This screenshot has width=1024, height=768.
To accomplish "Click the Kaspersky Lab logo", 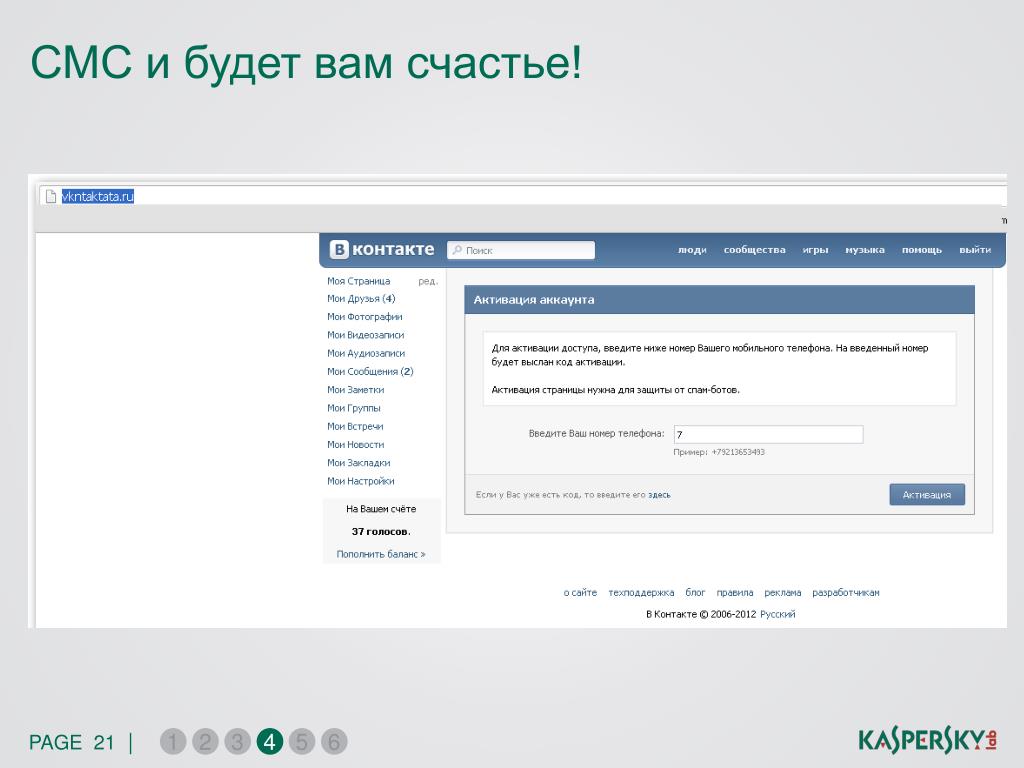I will pos(927,740).
